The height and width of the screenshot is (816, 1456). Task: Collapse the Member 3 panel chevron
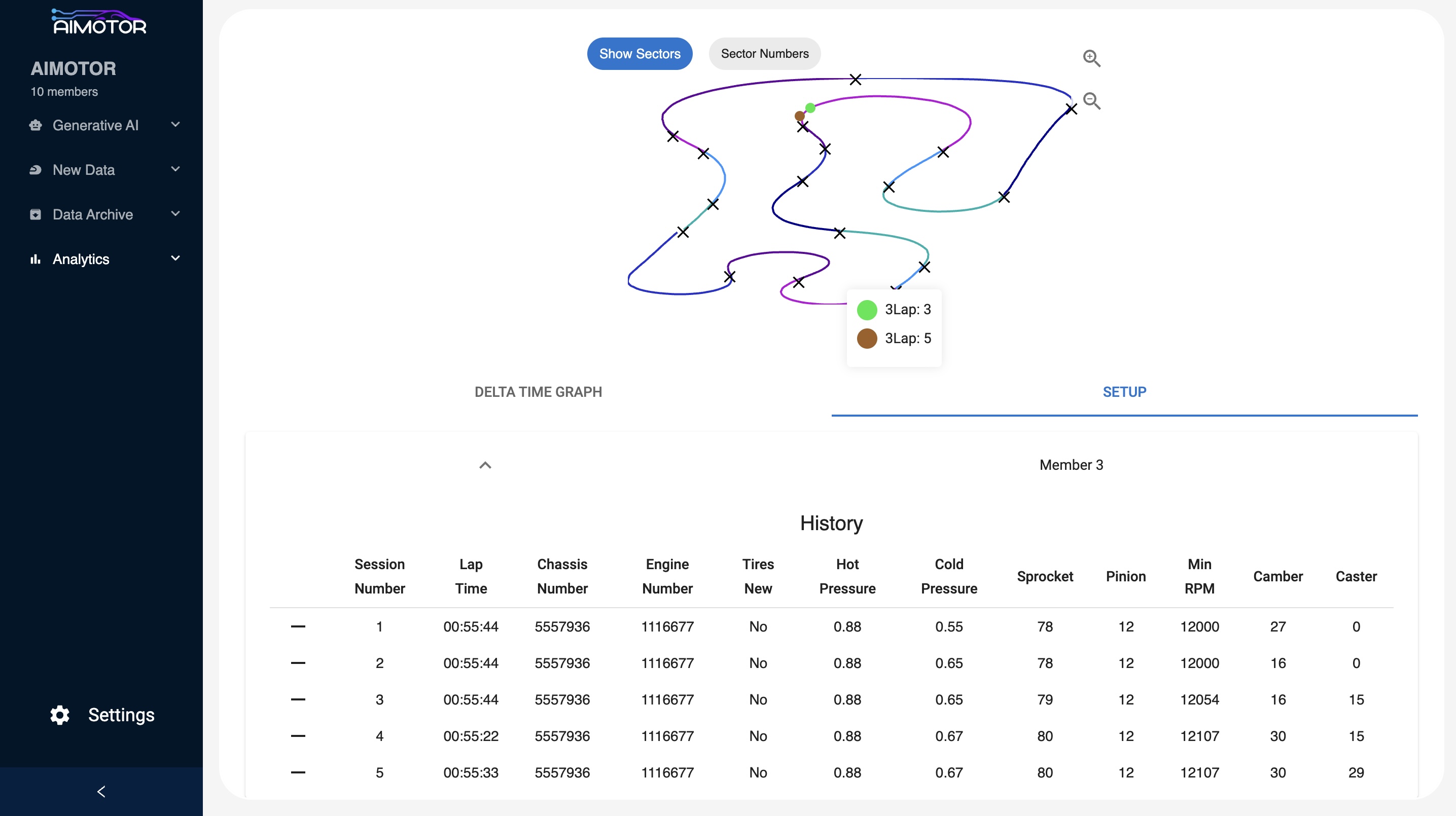(x=485, y=465)
